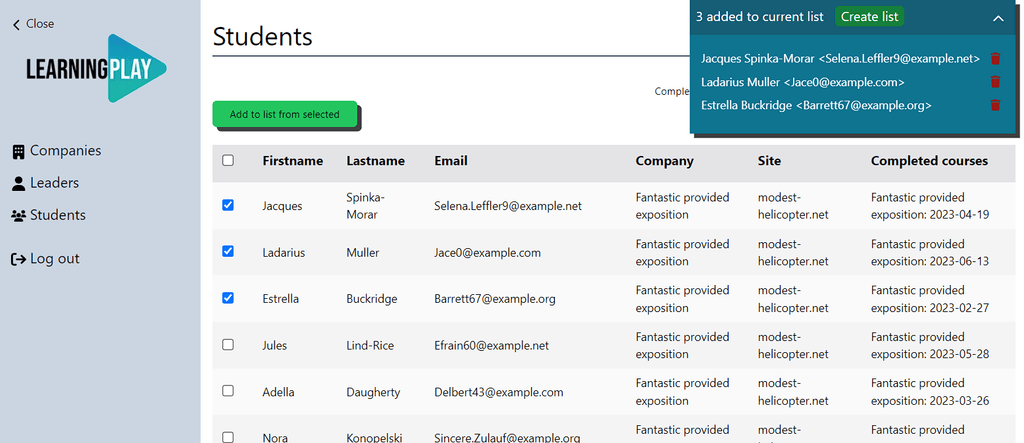Click the LearningPlay logo
Viewport: 1024px width, 443px height.
(97, 68)
